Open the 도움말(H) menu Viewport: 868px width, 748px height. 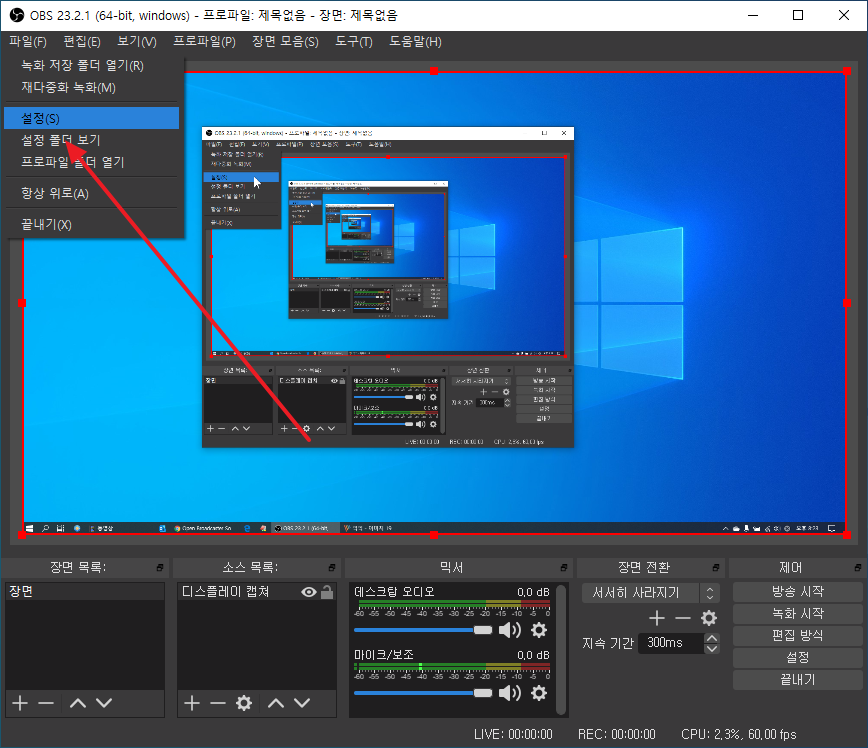415,42
